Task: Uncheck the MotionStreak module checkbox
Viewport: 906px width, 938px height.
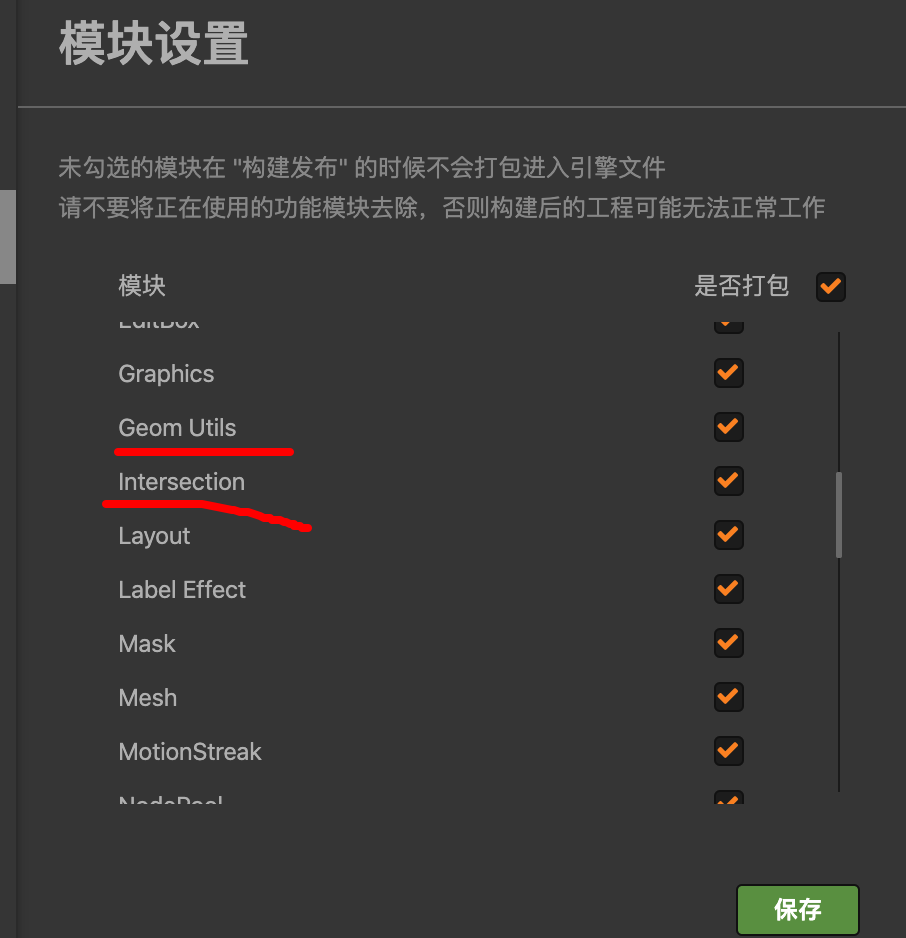Action: (728, 751)
